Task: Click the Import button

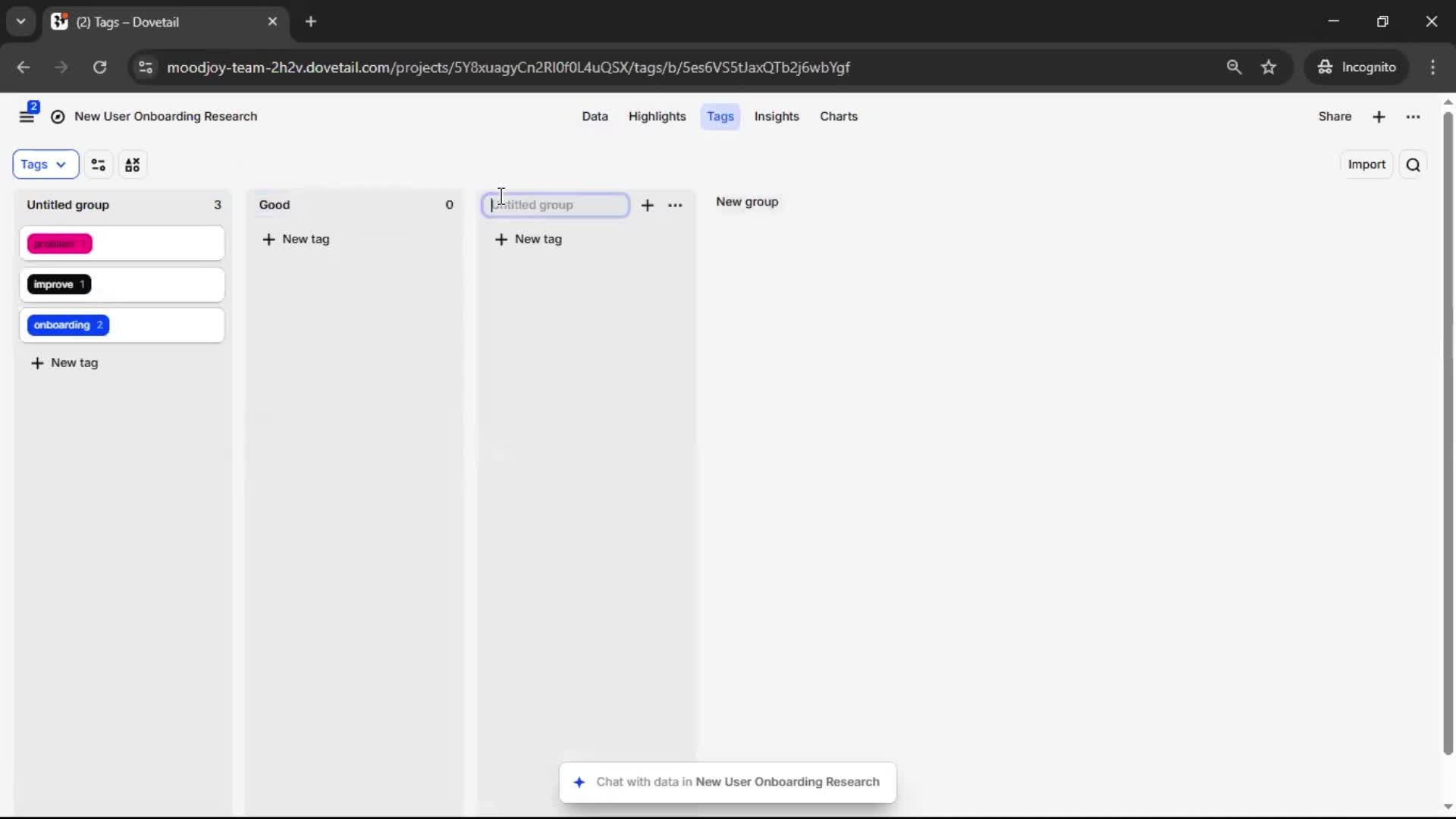Action: (x=1366, y=165)
